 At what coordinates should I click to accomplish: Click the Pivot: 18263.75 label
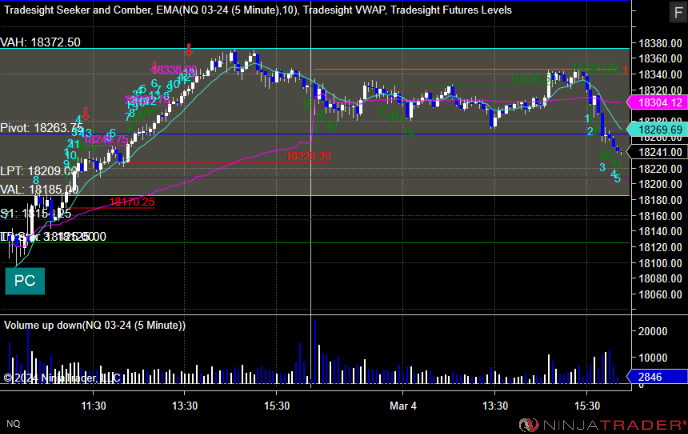tap(42, 128)
